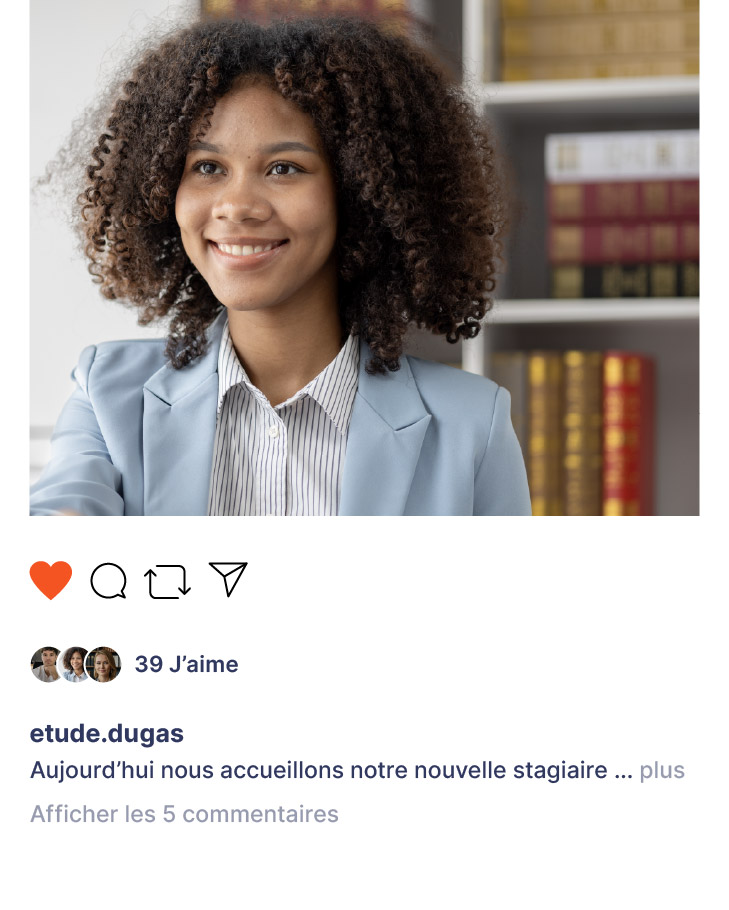Click the white book, middle shelf

coord(623,157)
